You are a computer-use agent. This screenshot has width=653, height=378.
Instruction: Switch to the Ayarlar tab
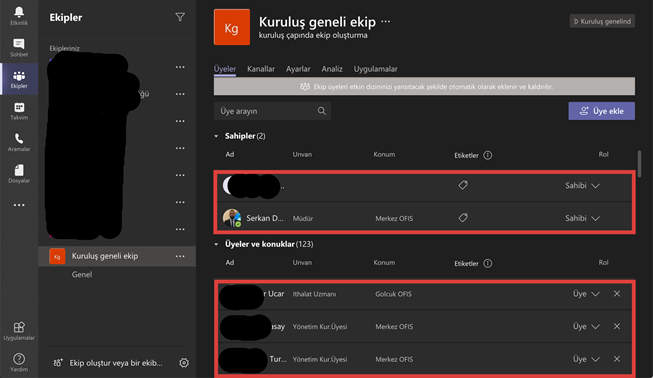298,69
